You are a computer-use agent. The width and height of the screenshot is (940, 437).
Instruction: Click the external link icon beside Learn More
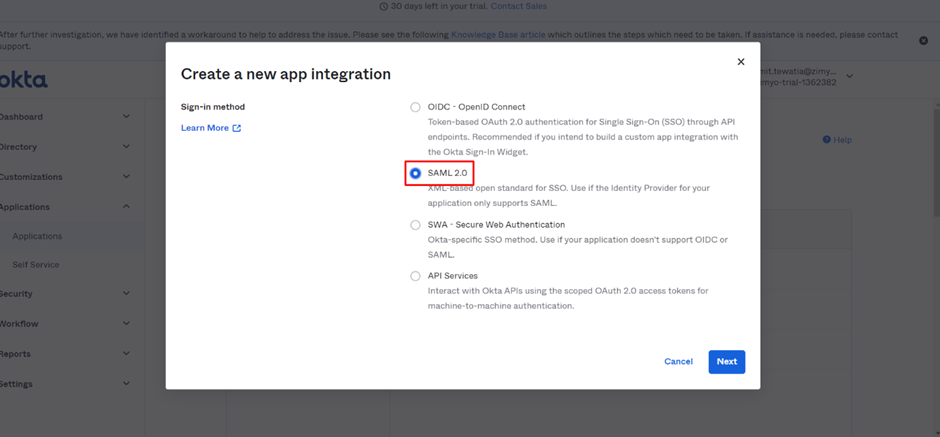click(x=237, y=128)
